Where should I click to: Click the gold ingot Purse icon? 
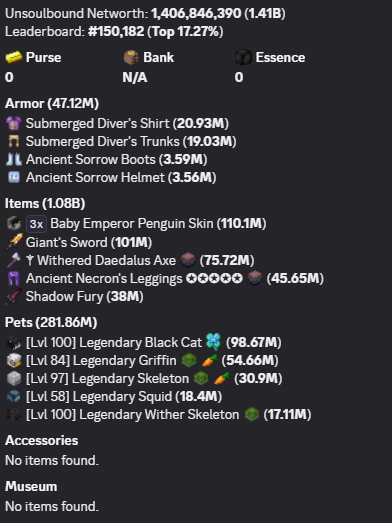pyautogui.click(x=14, y=57)
